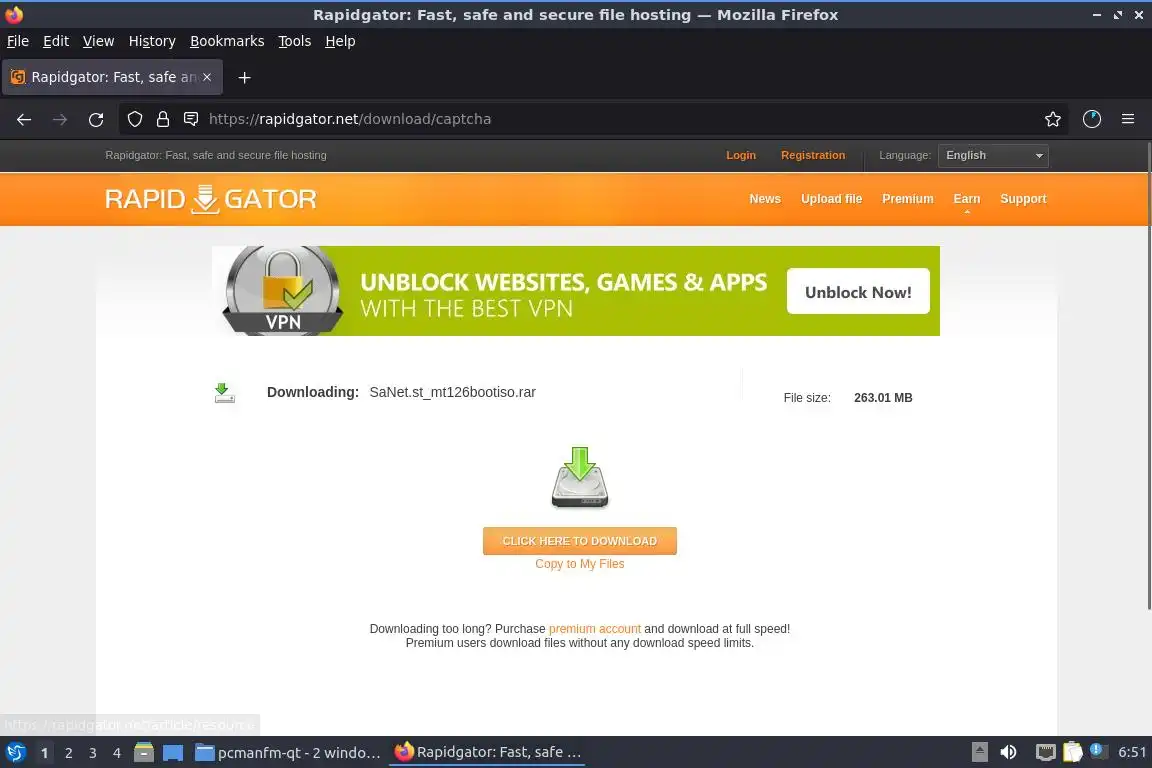Screen dimensions: 1152x768
Task: Open the Upload file link
Action: coord(831,199)
